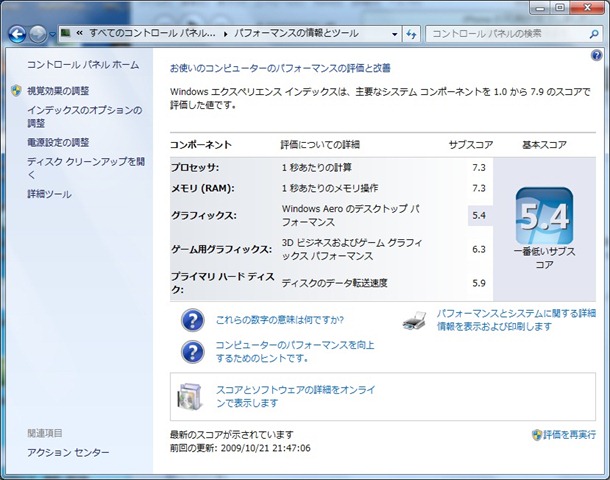Open スコアとソフトウェアの詳細をオンライン link
The image size is (610, 480).
coord(296,396)
